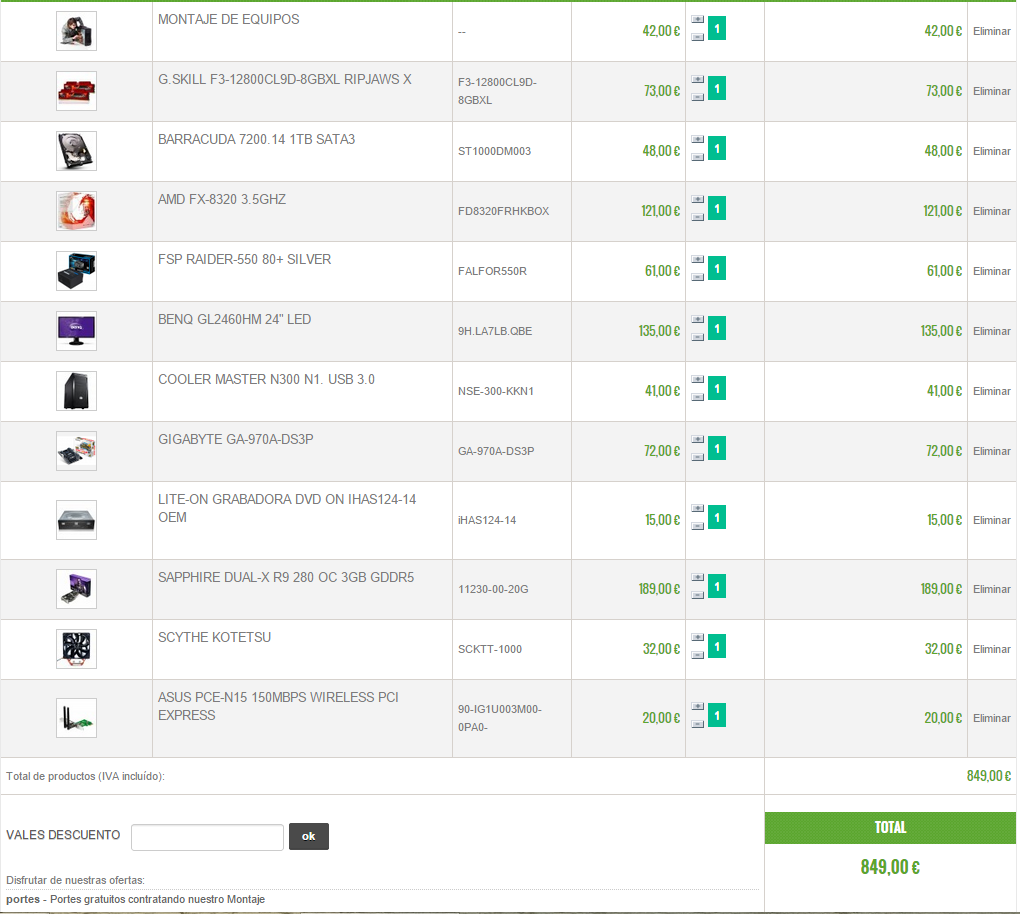The width and height of the screenshot is (1020, 914).
Task: Remove LITE-ON DVD burner with Eliminar
Action: coord(991,520)
